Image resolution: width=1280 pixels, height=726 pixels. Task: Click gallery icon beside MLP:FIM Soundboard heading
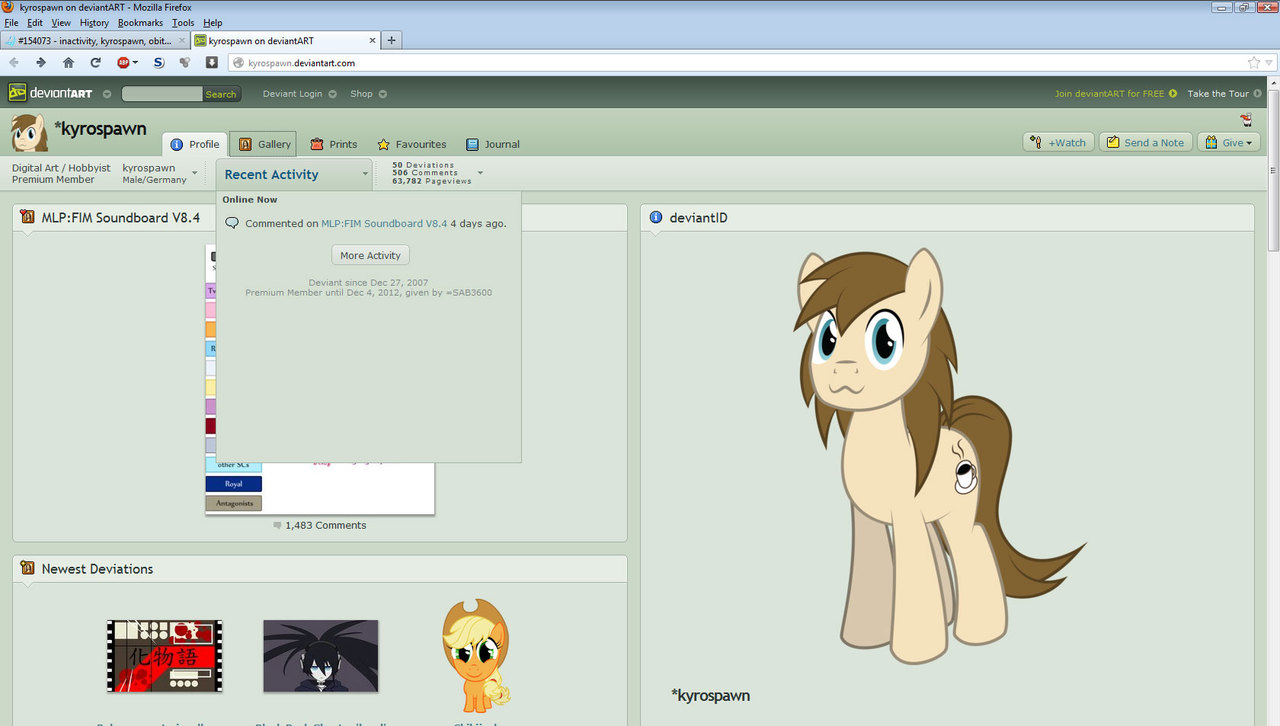pos(27,217)
